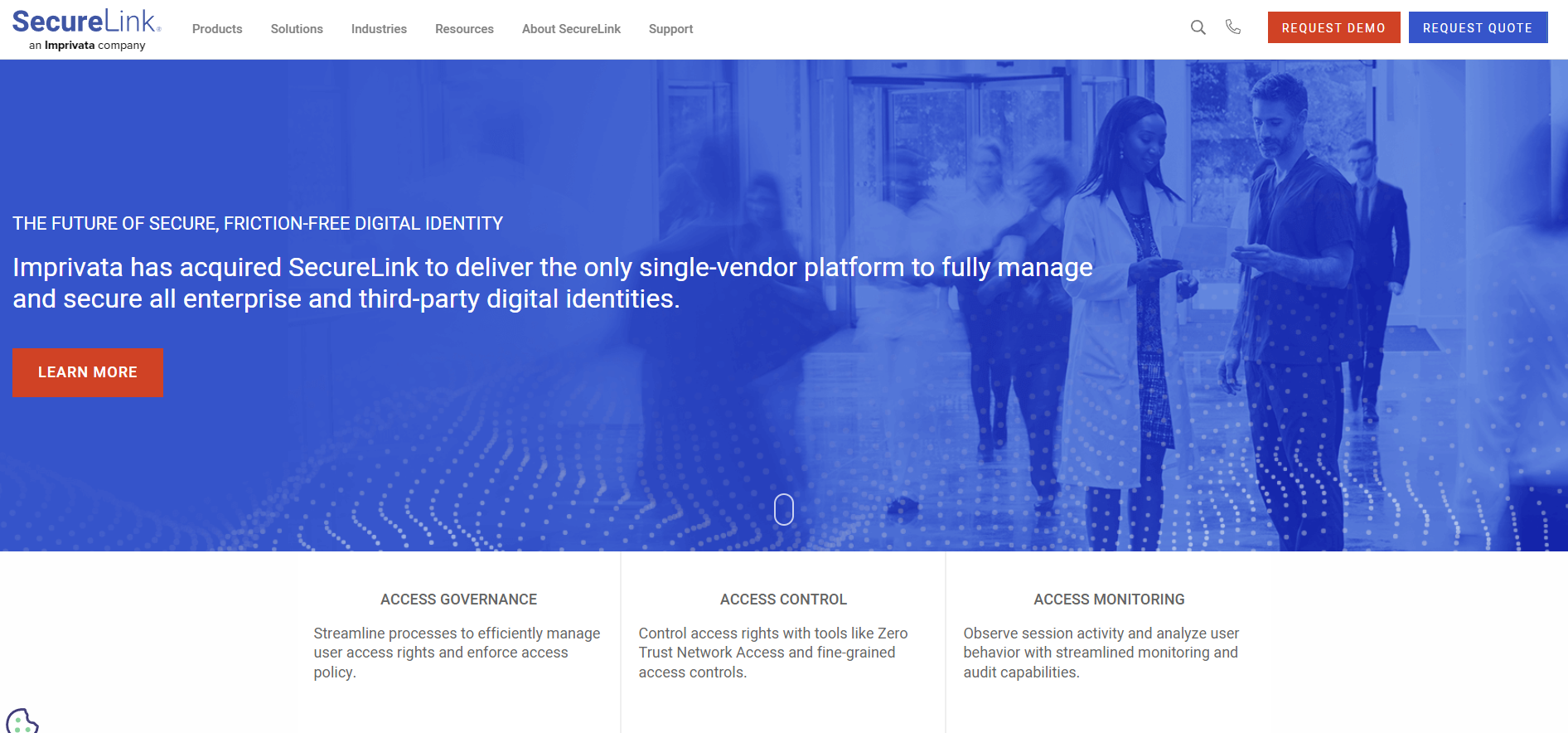Select the Access Monitoring heading

click(x=1109, y=600)
